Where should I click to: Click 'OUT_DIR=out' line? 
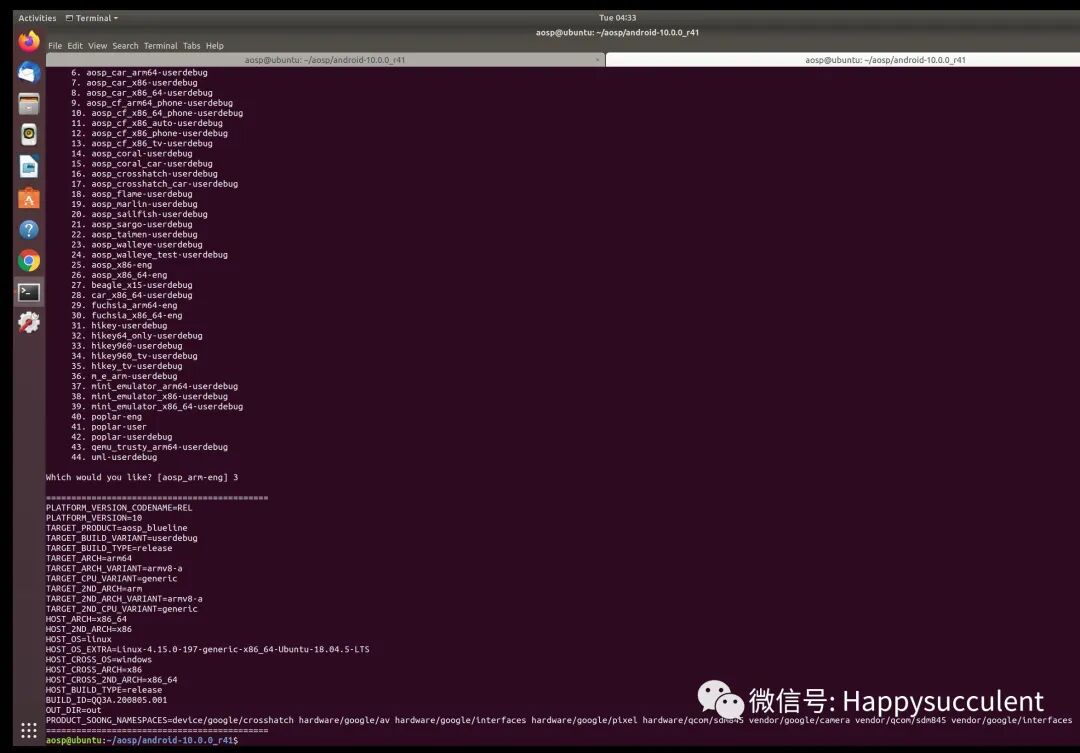74,710
